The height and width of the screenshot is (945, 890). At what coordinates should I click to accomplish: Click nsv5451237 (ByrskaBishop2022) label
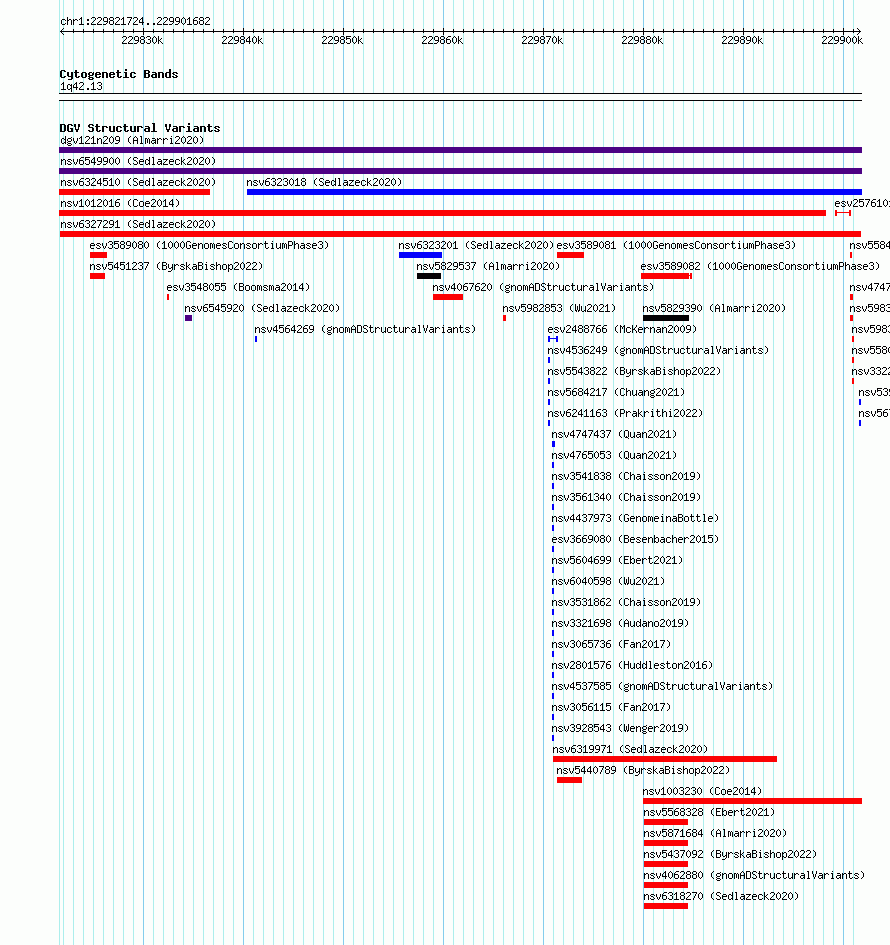click(177, 267)
